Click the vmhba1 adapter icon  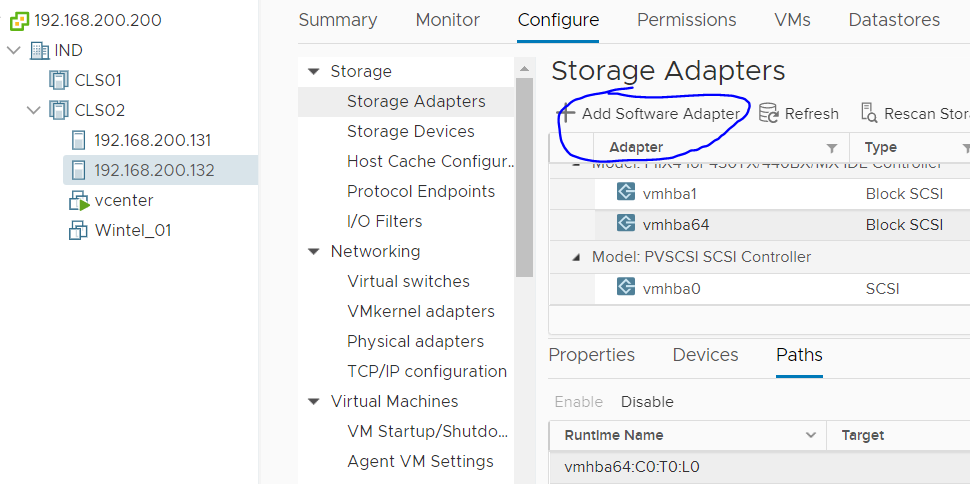click(x=627, y=193)
